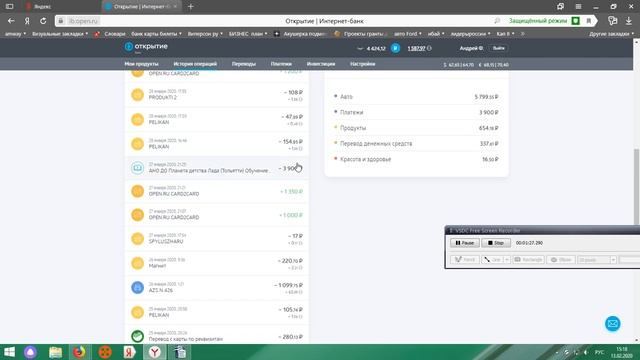Expand the Другие закладки bookmark folder
640x360 pixels.
click(x=611, y=34)
